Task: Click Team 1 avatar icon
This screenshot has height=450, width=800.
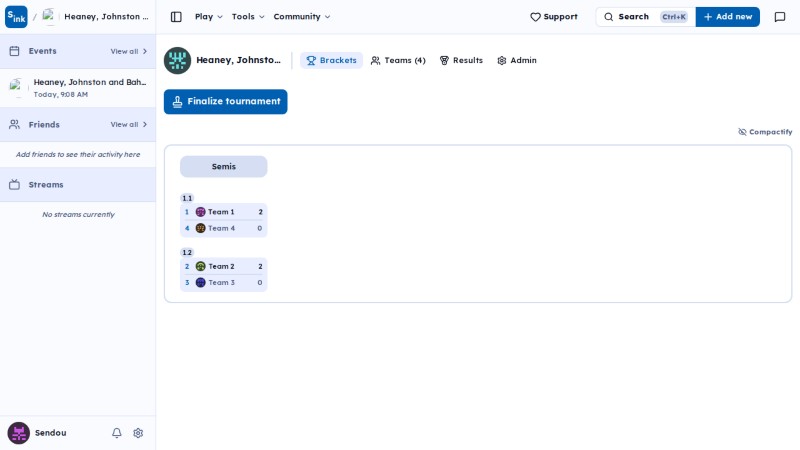Action: point(201,212)
